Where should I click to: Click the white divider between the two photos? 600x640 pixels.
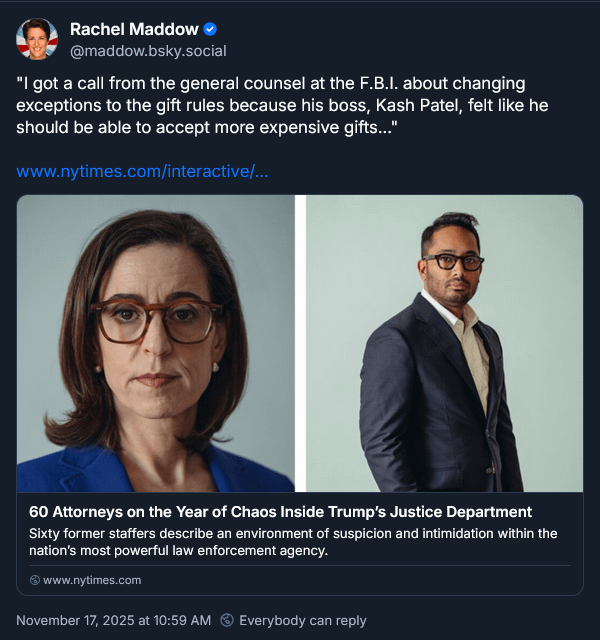tap(300, 343)
